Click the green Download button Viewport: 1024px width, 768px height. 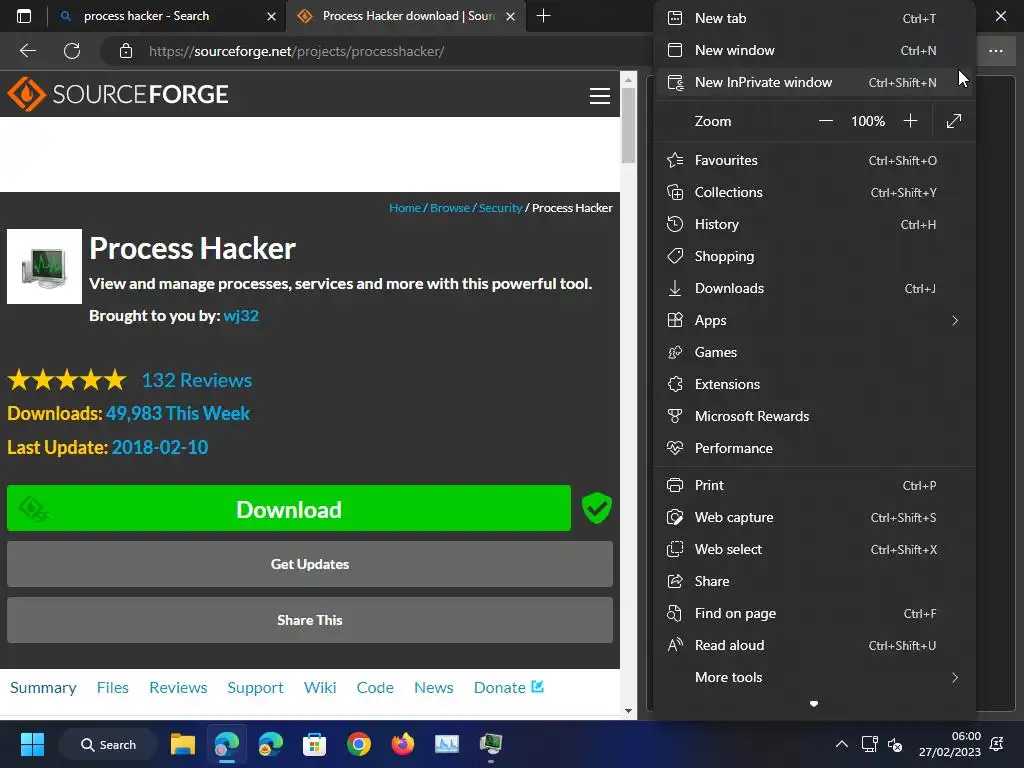(x=289, y=508)
